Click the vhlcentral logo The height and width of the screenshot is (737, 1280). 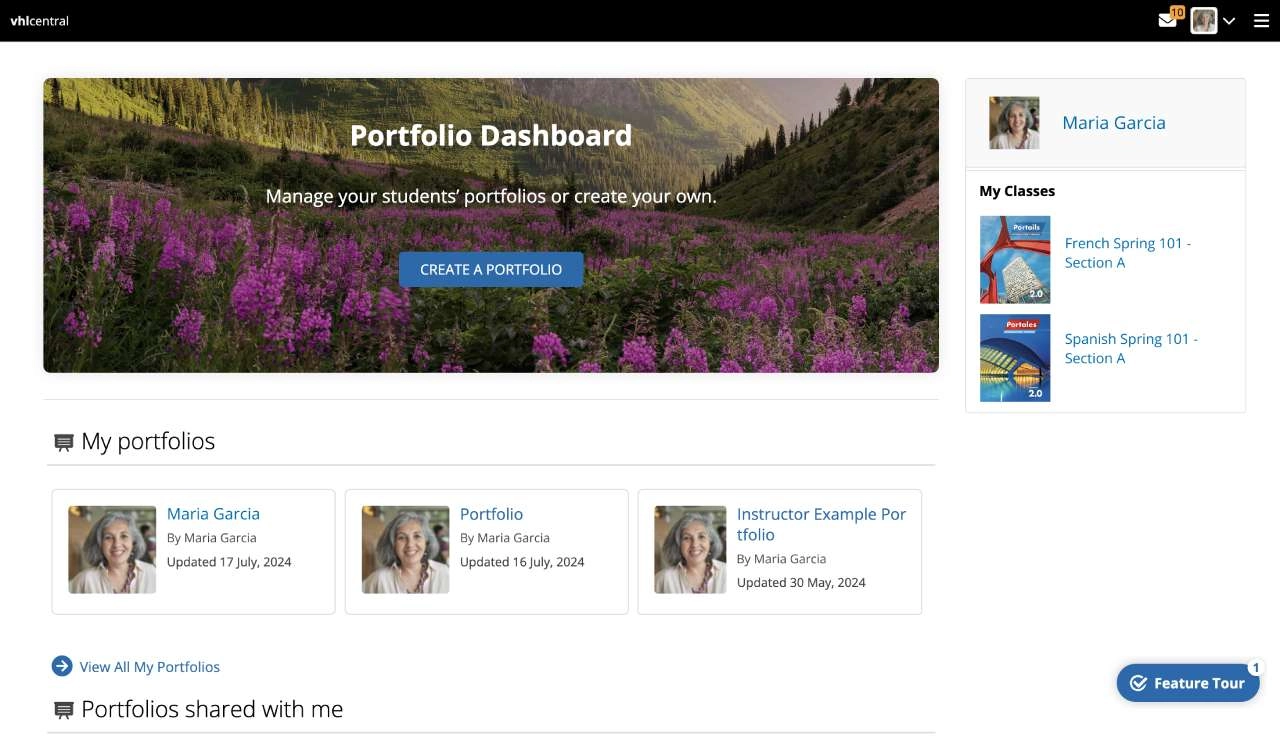click(x=40, y=20)
